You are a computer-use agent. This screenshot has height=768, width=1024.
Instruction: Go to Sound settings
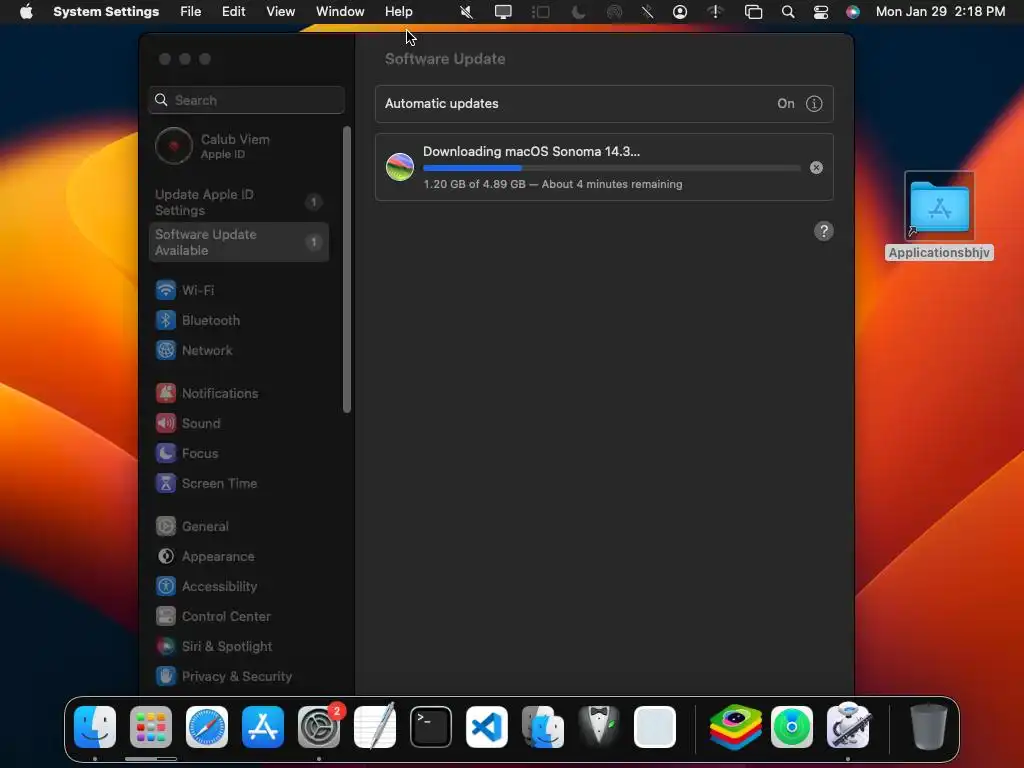click(x=188, y=423)
